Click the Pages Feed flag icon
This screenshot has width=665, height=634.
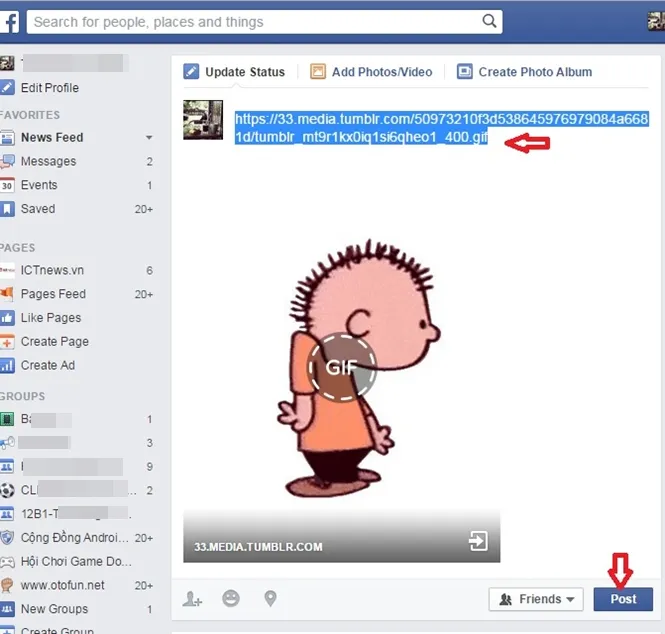click(x=7, y=294)
